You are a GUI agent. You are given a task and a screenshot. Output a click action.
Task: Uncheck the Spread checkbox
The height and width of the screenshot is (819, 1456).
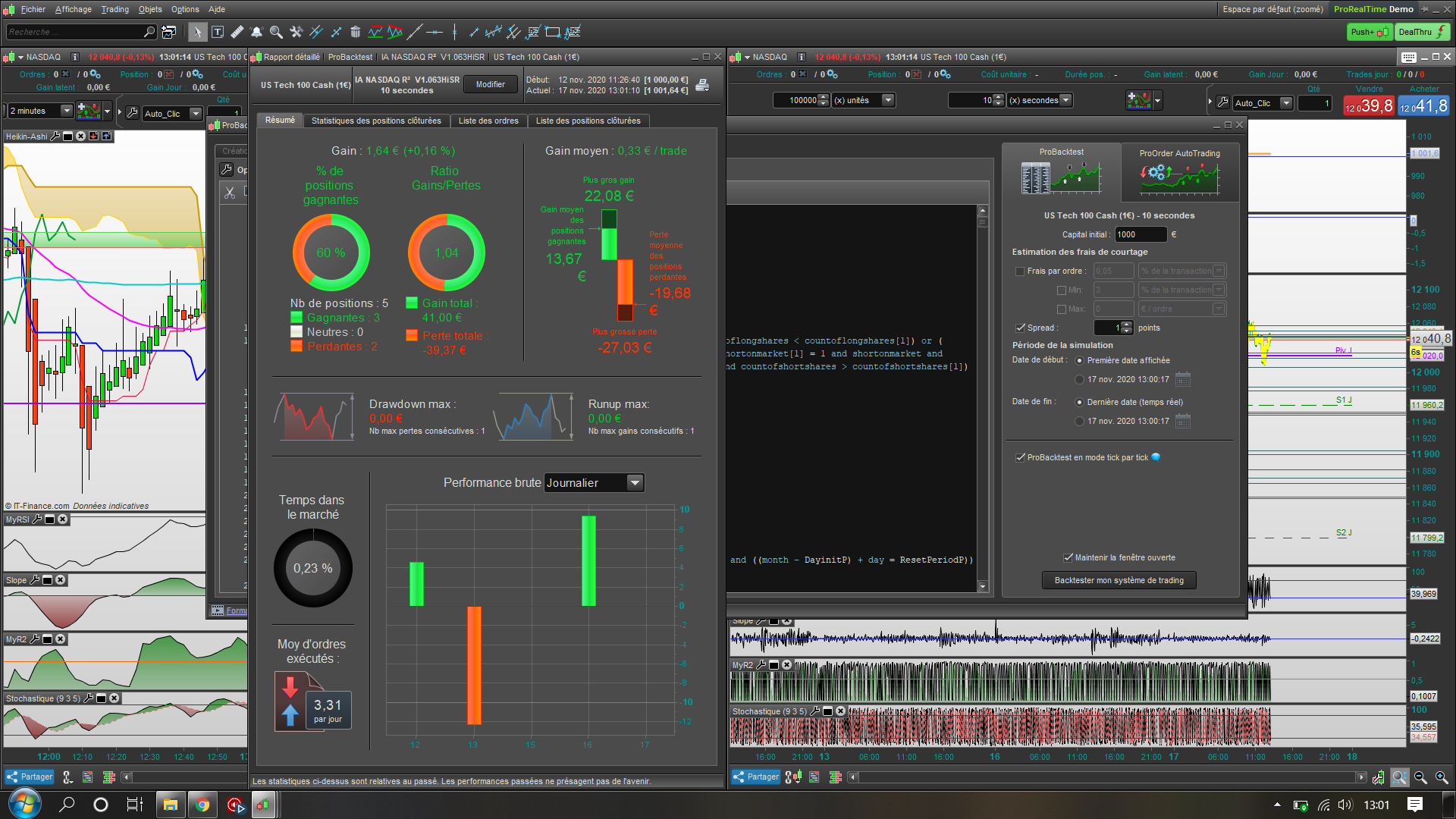click(x=1020, y=328)
